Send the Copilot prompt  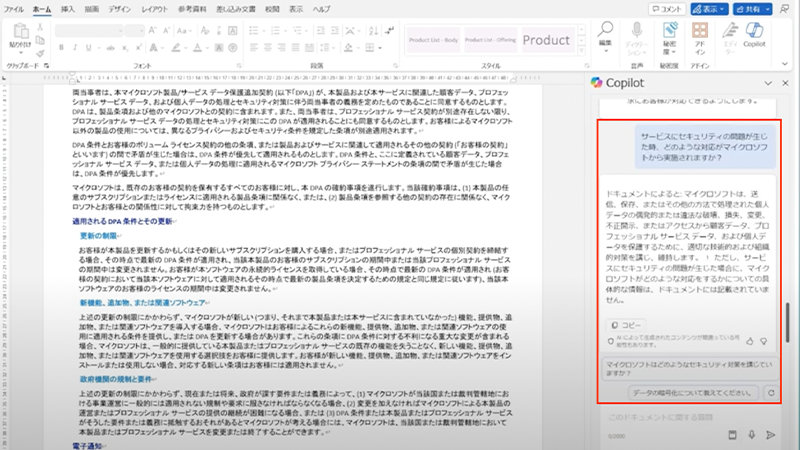click(770, 434)
